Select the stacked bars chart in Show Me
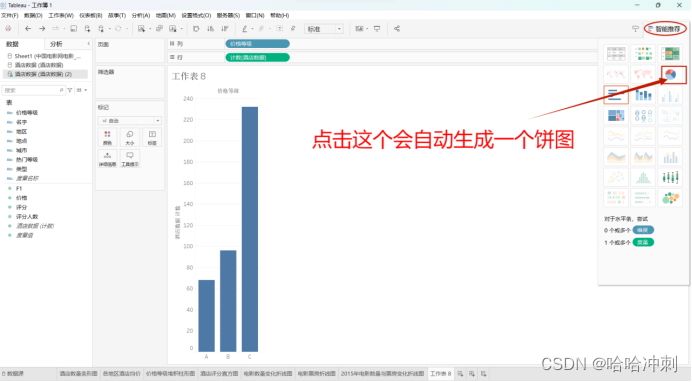Viewport: 692px width, 382px height. (x=643, y=94)
